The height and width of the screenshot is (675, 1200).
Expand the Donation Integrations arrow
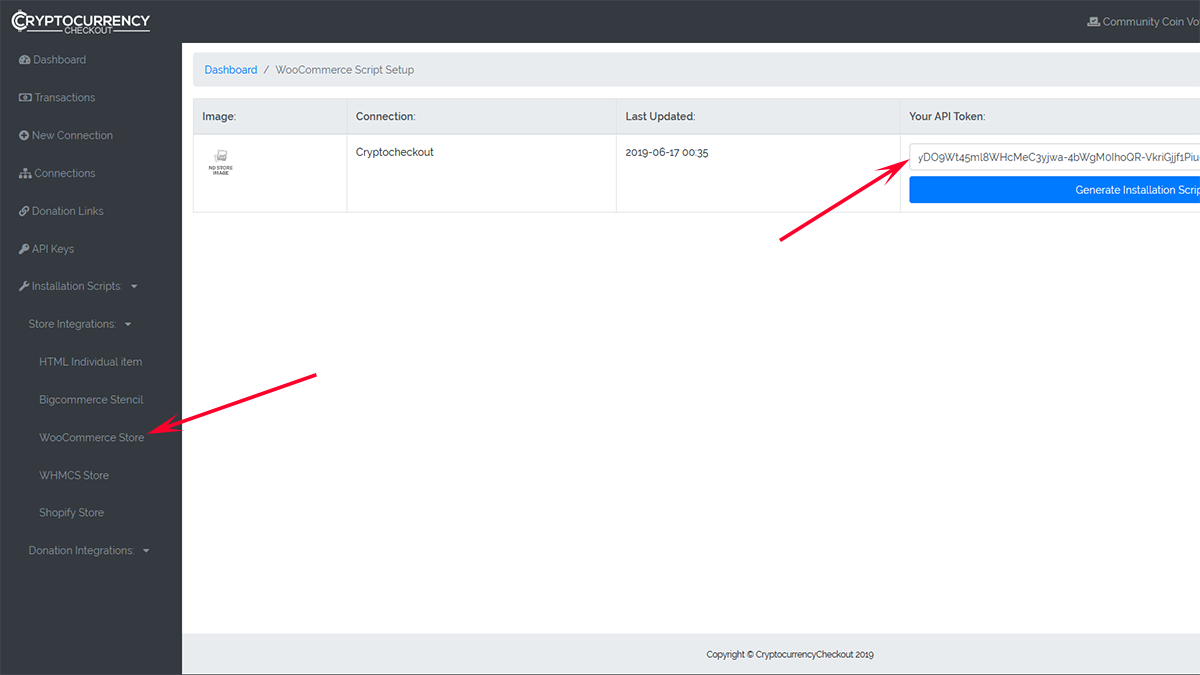pos(146,551)
